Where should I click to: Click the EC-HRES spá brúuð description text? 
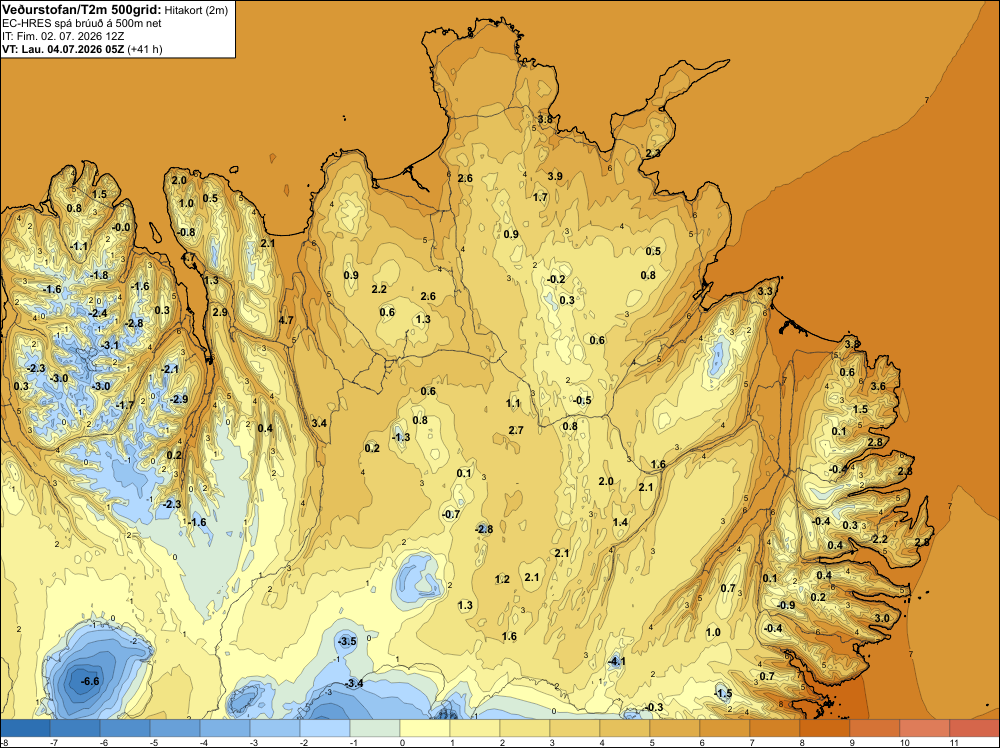coord(82,24)
